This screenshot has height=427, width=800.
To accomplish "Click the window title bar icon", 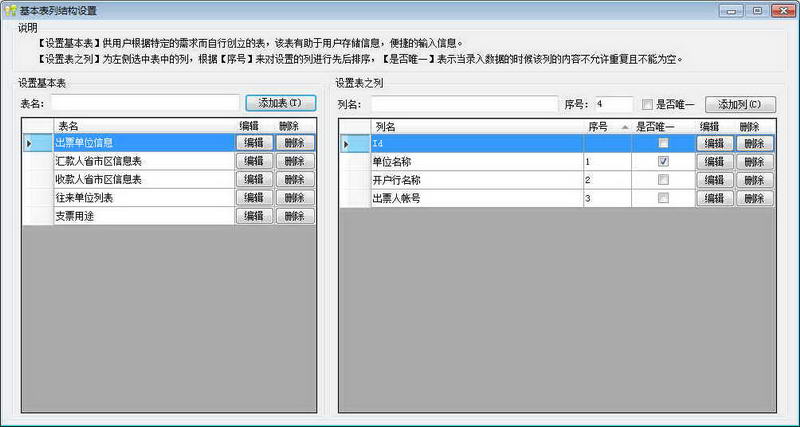I will [11, 9].
